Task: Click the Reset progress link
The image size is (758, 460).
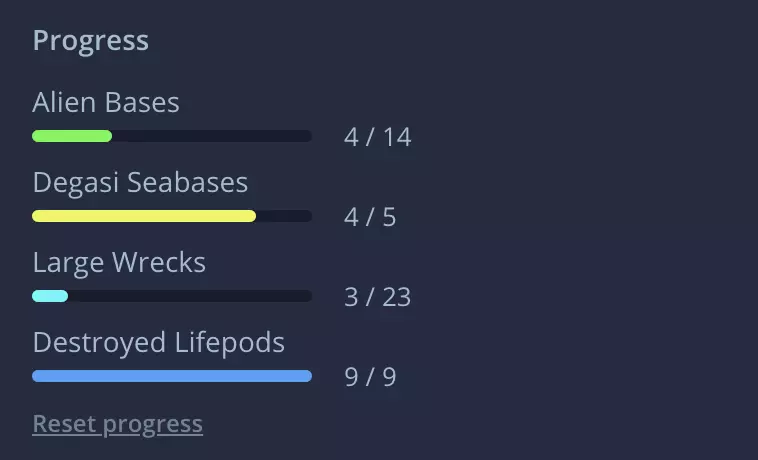Action: [x=117, y=424]
